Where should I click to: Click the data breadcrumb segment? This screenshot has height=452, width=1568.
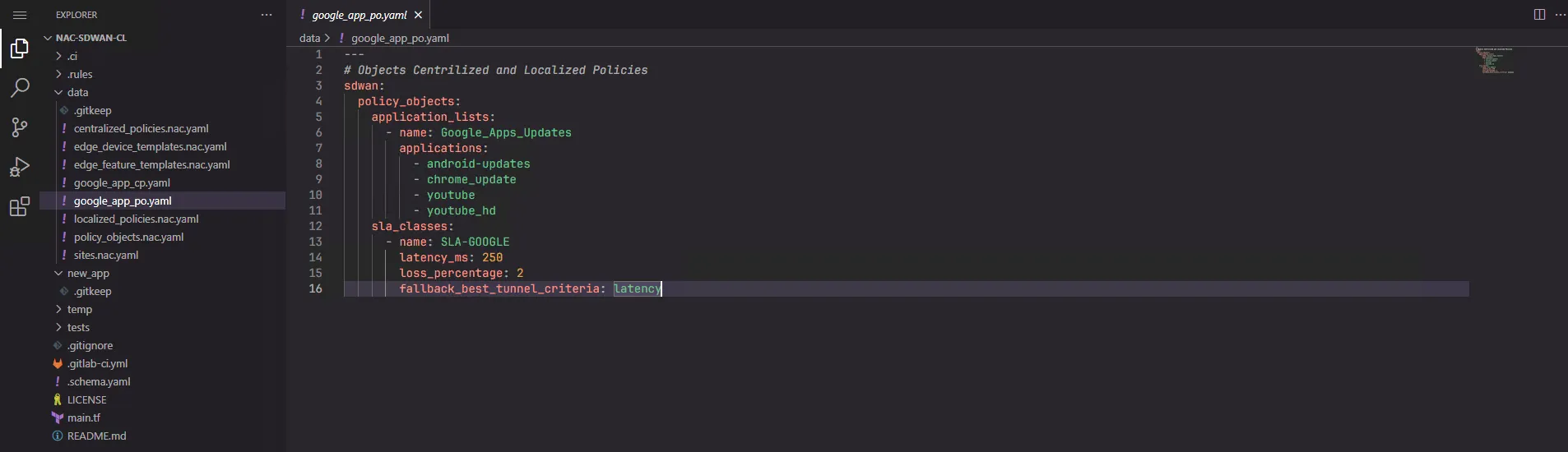[309, 38]
